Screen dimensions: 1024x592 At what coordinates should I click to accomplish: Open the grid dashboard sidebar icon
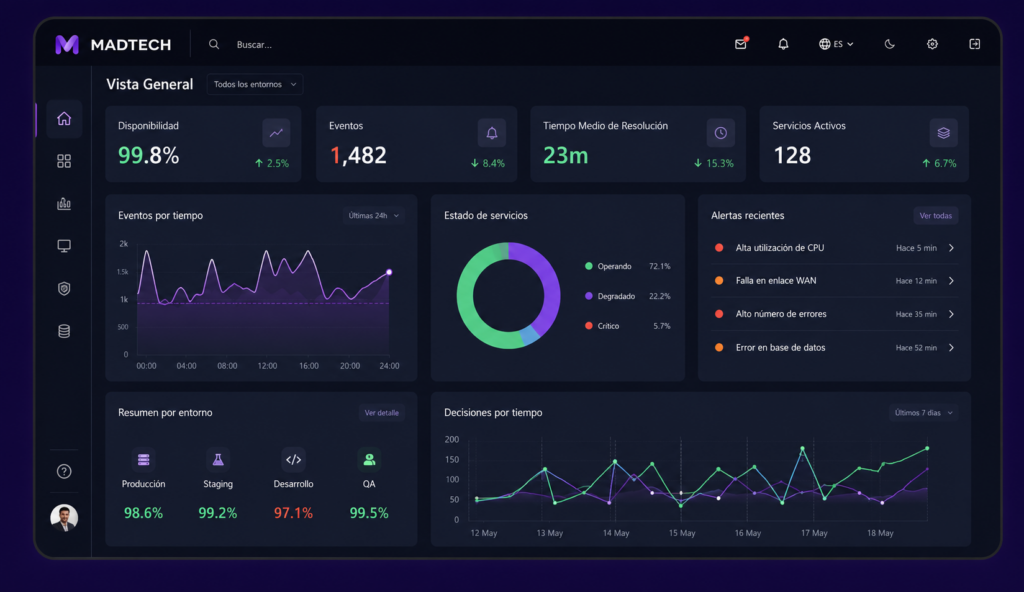click(x=64, y=161)
